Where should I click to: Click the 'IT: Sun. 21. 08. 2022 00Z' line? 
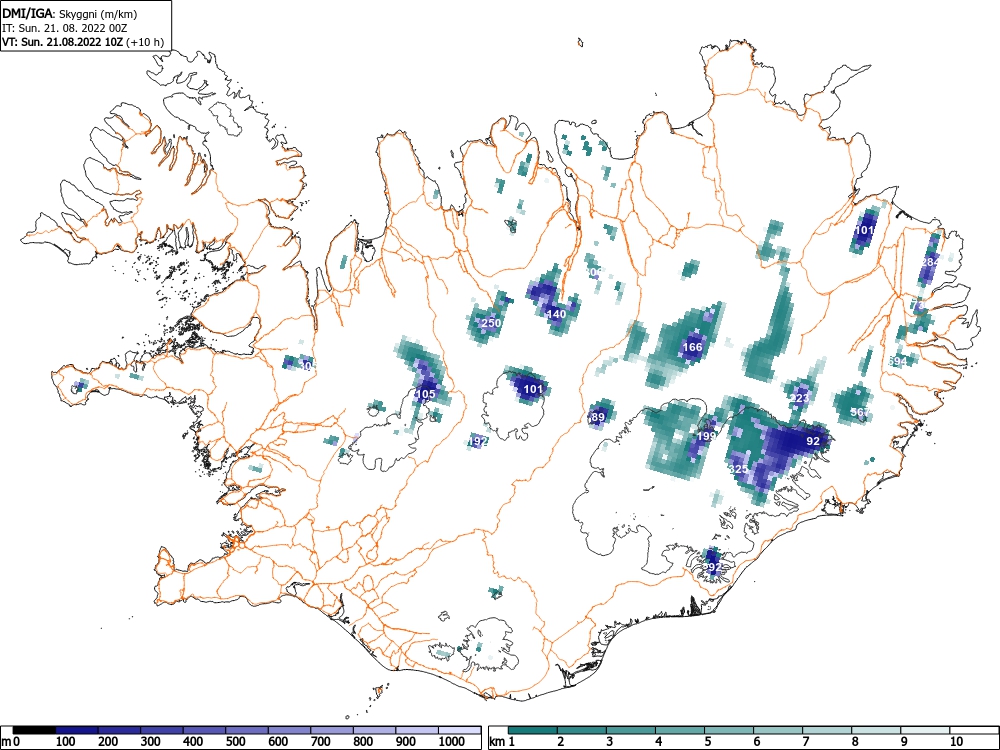[65, 28]
